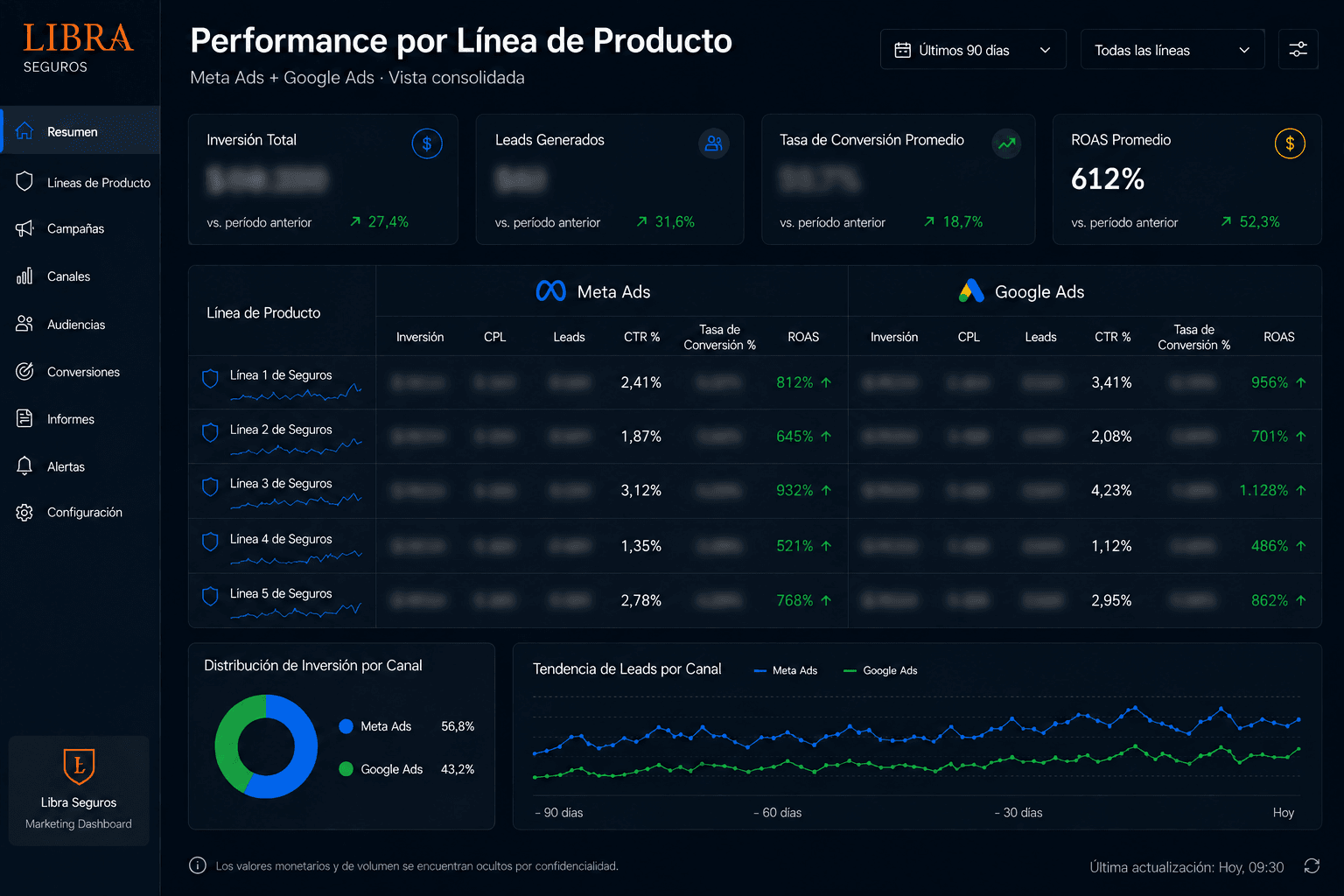Image resolution: width=1344 pixels, height=896 pixels.
Task: Click the shield icon for Línea 1 de Seguros
Action: pyautogui.click(x=210, y=378)
